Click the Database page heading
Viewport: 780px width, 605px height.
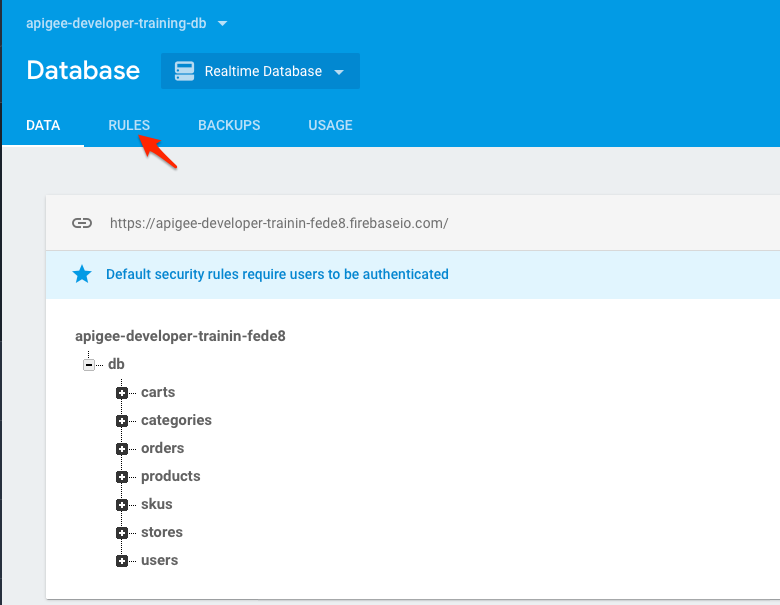click(x=83, y=70)
